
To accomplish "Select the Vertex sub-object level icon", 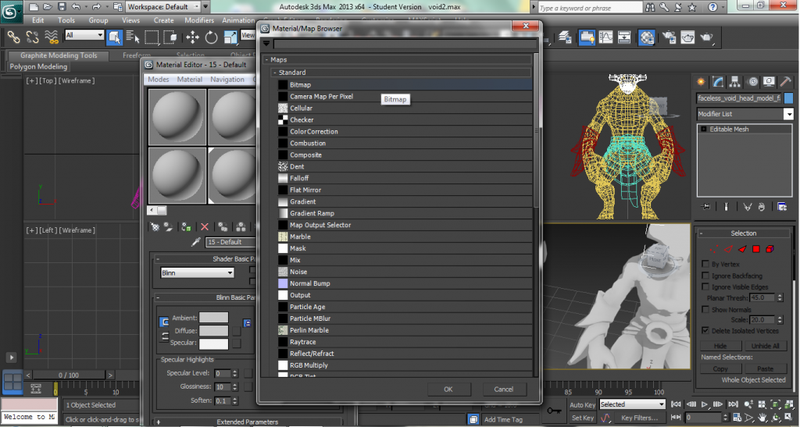I will tap(714, 249).
